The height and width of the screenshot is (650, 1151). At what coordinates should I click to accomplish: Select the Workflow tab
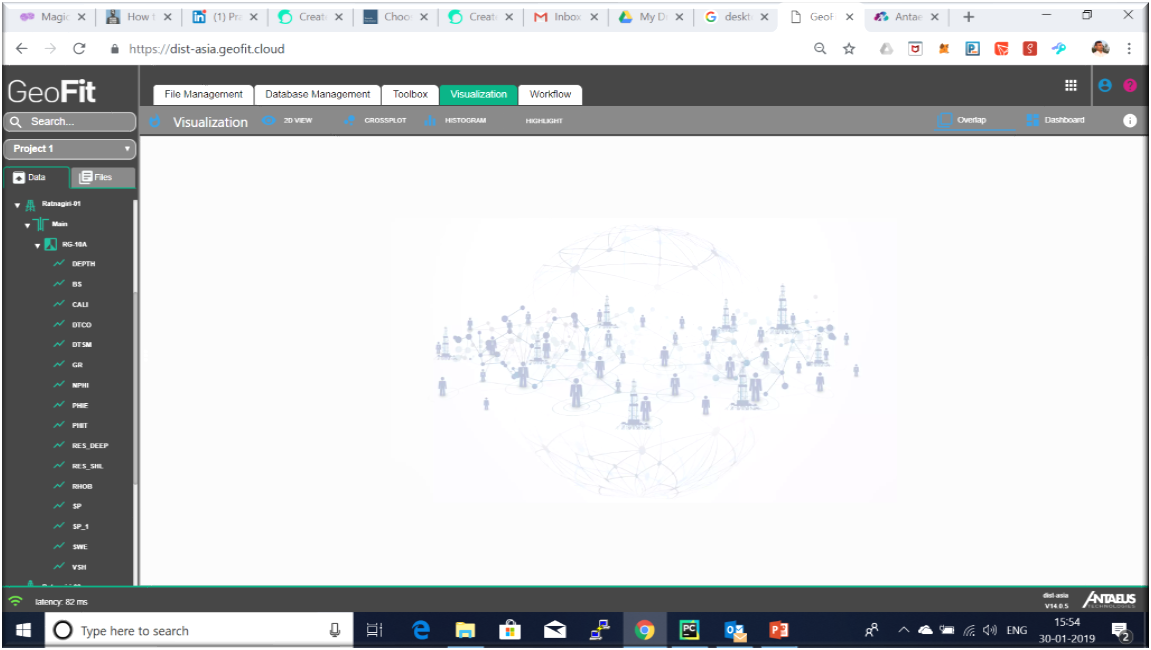tap(550, 95)
